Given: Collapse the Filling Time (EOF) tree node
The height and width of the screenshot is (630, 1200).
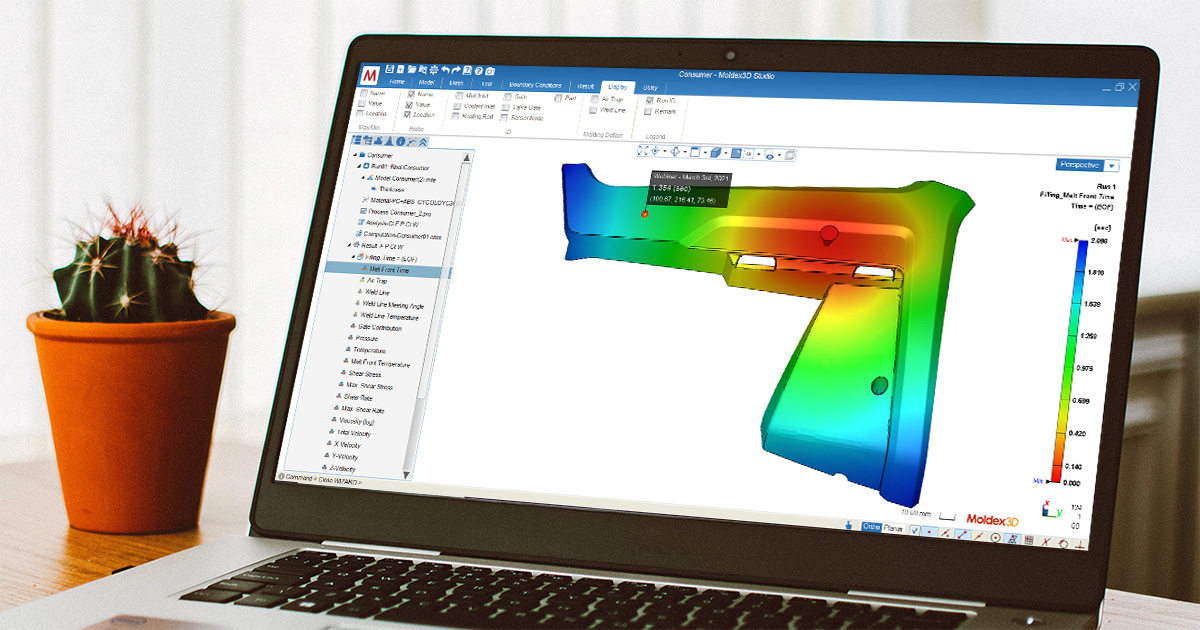Looking at the screenshot, I should (353, 257).
